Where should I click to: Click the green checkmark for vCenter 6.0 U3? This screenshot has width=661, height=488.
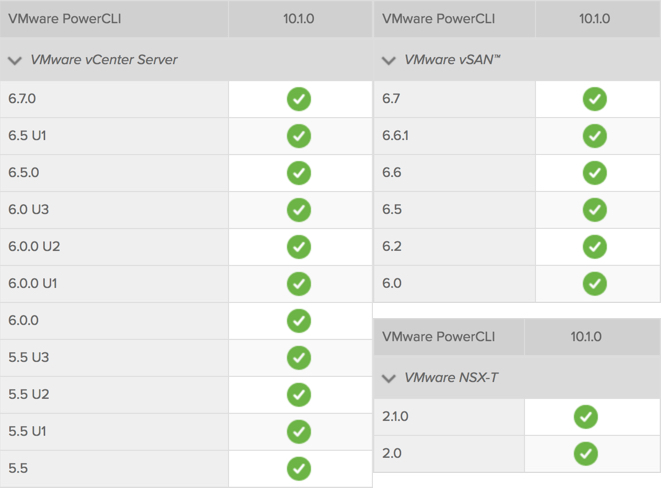pos(299,210)
